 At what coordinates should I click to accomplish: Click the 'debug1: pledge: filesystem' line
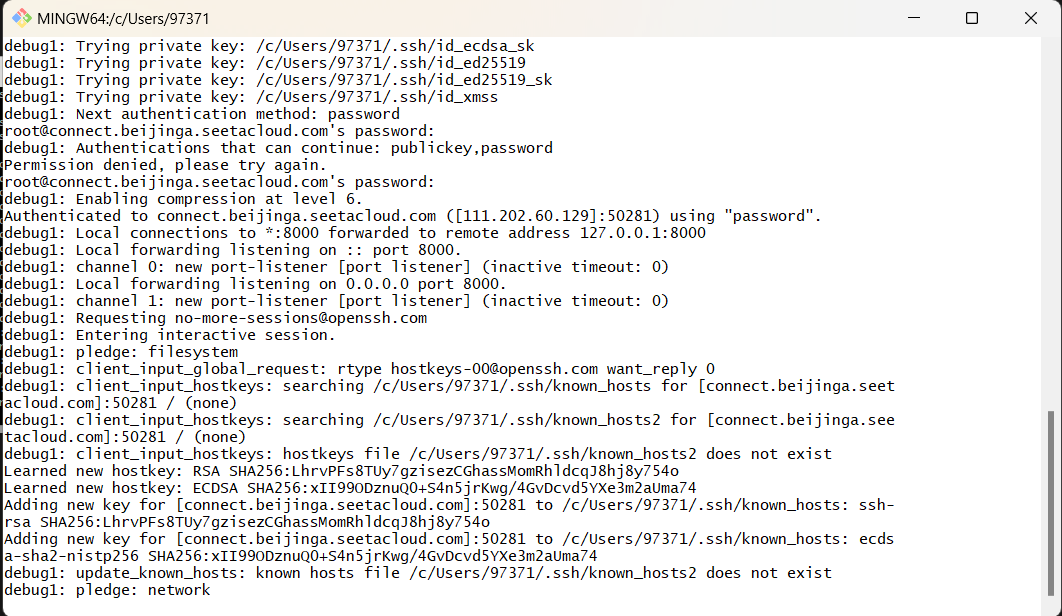pyautogui.click(x=121, y=352)
